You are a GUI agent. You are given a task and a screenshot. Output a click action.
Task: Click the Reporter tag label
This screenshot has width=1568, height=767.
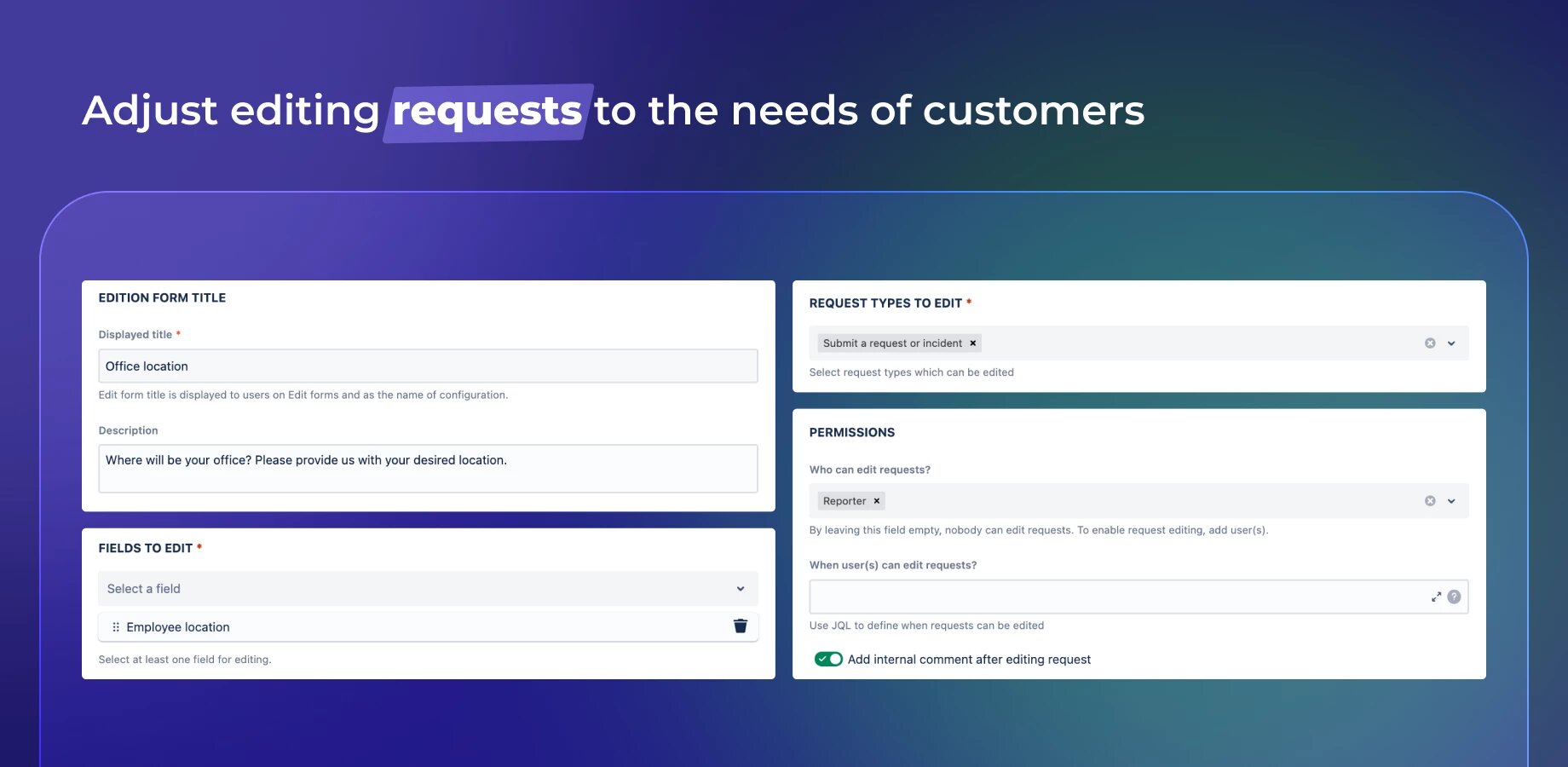click(844, 501)
